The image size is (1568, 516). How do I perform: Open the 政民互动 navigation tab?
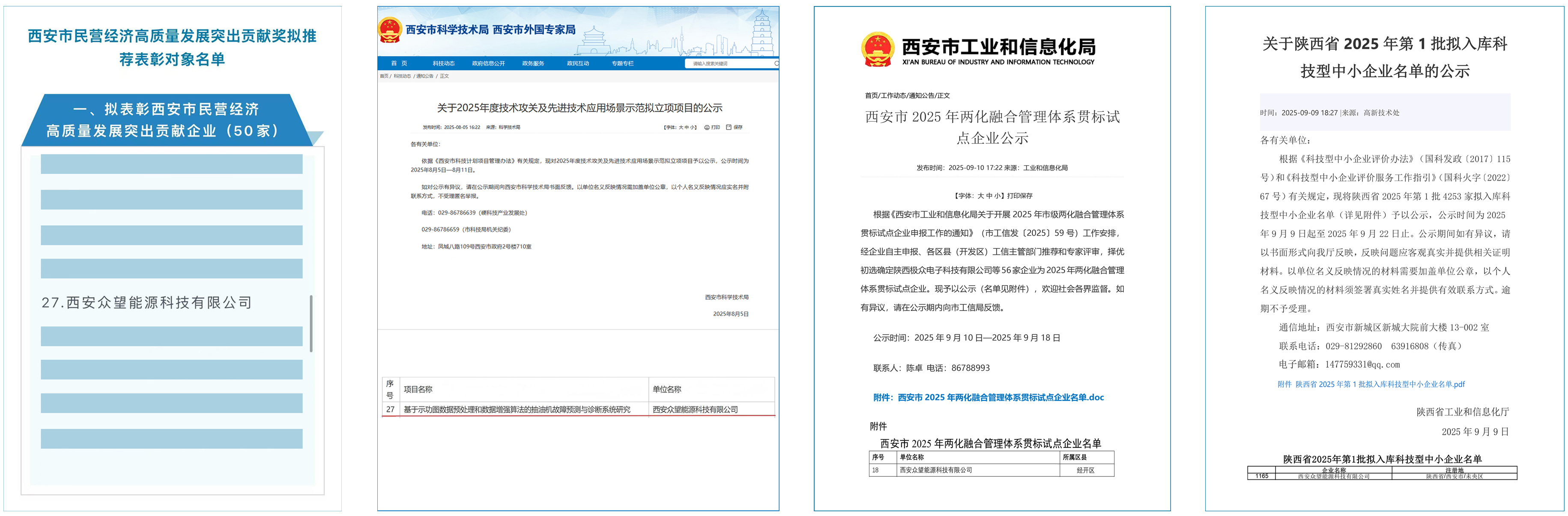[578, 63]
